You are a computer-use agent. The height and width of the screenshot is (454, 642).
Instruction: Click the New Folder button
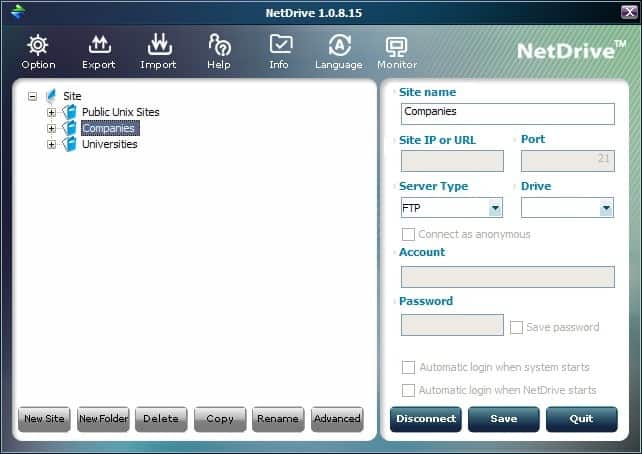103,419
